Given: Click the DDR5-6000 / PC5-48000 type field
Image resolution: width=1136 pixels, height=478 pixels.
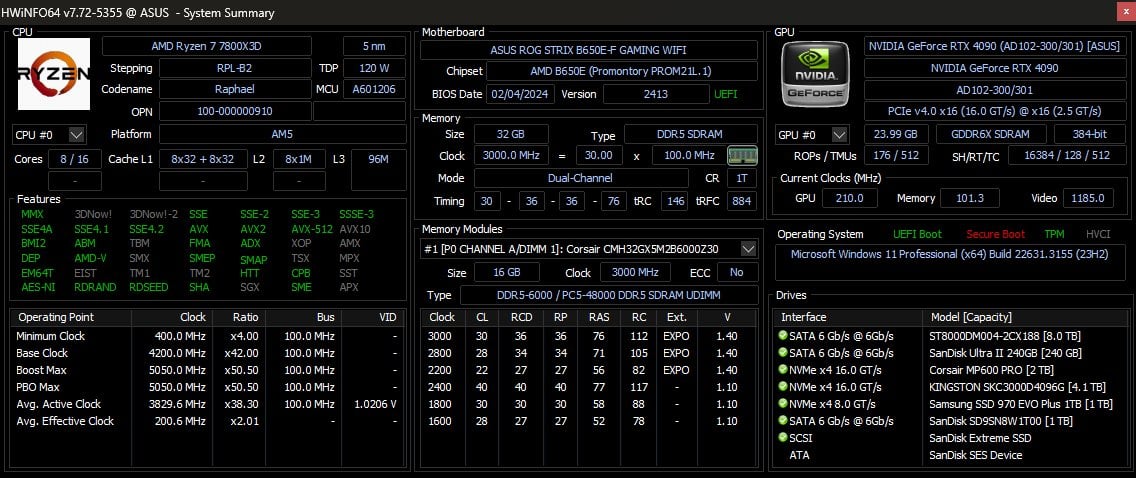Looking at the screenshot, I should pos(609,295).
